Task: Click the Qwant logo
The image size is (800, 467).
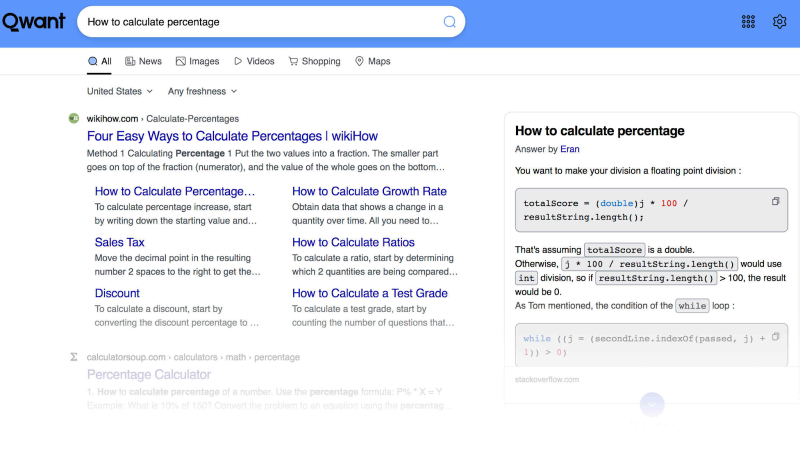Action: pos(32,22)
